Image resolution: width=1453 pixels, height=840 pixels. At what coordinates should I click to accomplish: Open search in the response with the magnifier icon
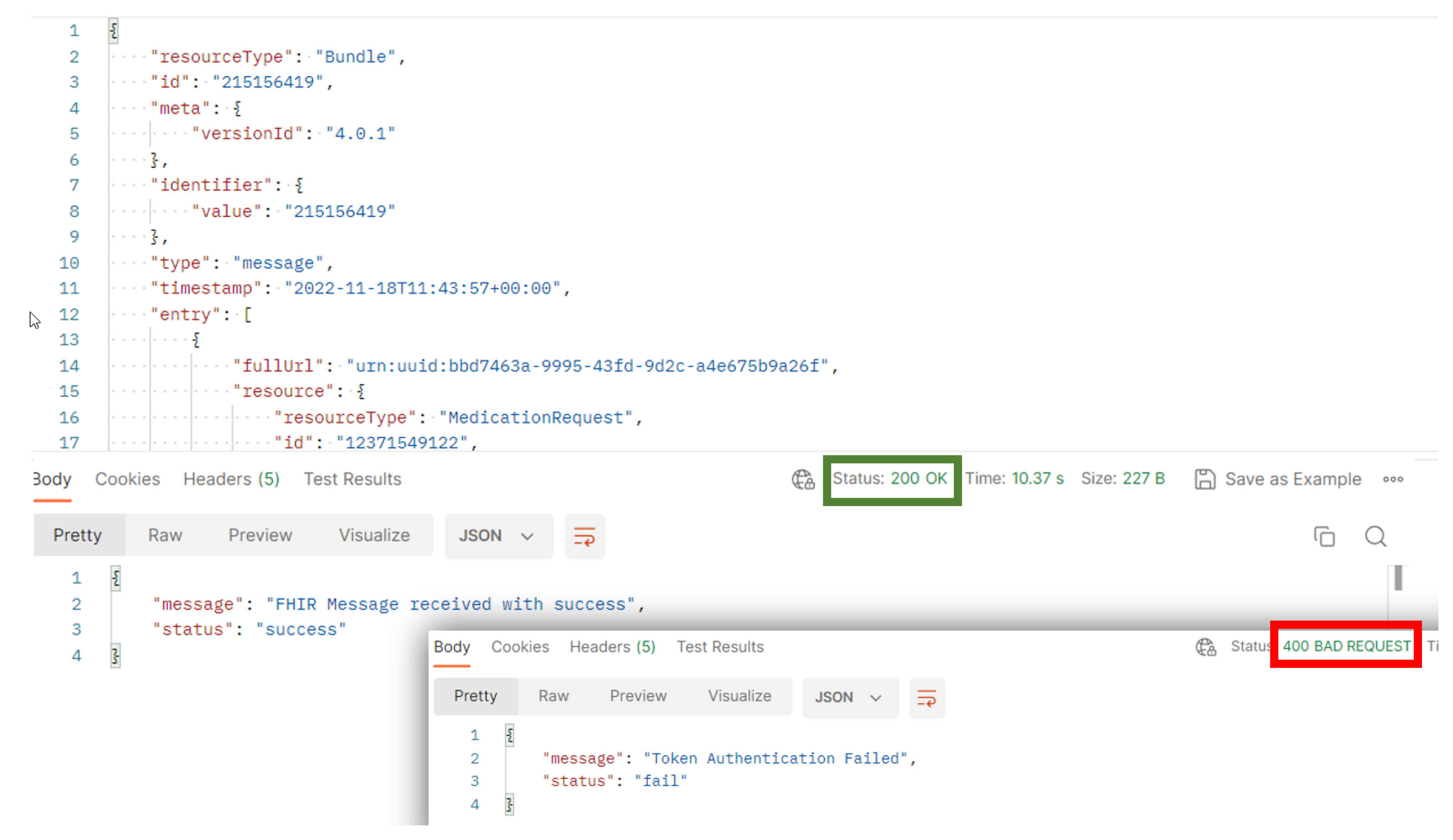(x=1375, y=536)
